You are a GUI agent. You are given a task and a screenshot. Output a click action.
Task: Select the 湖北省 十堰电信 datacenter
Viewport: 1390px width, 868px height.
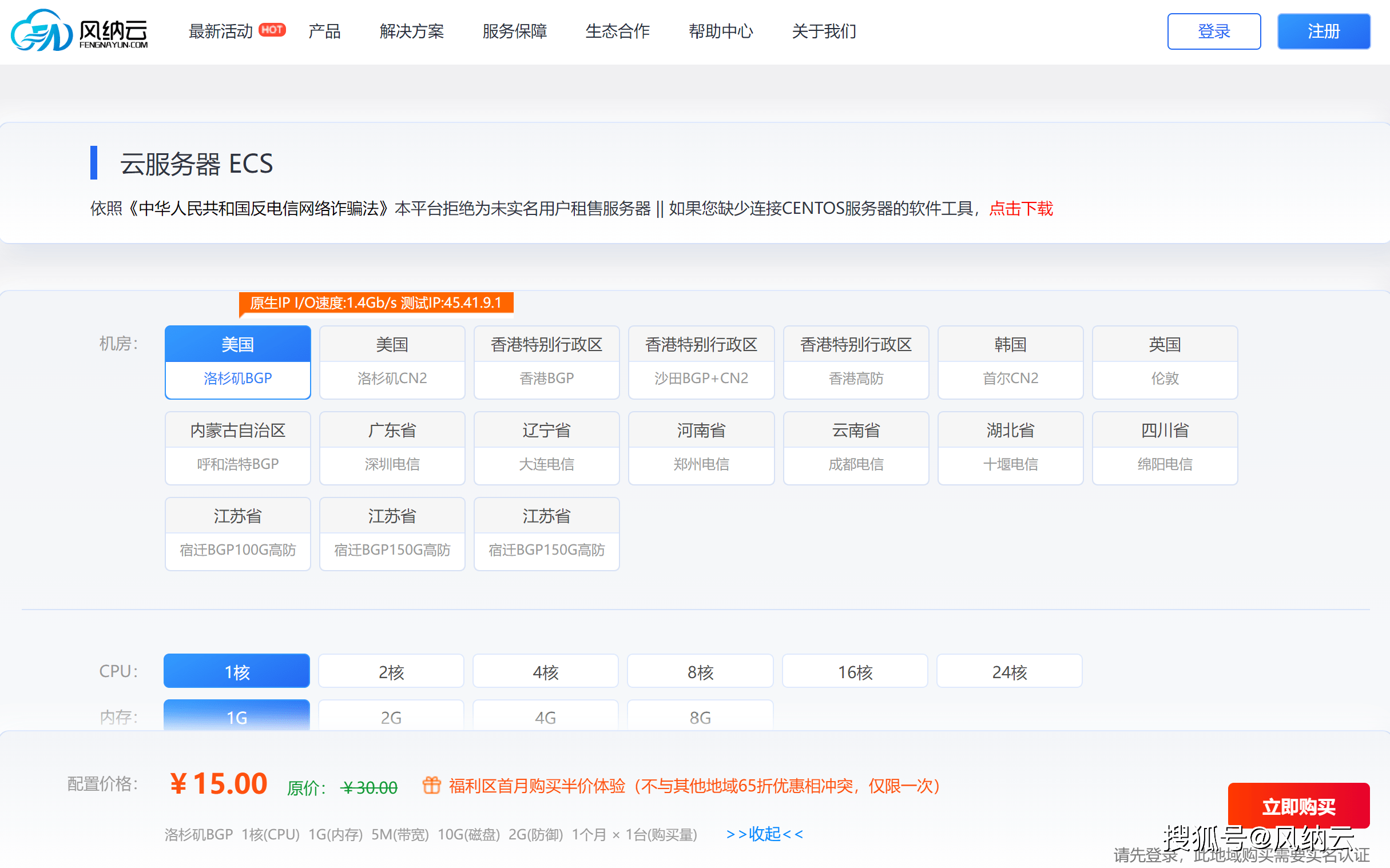(x=1011, y=448)
